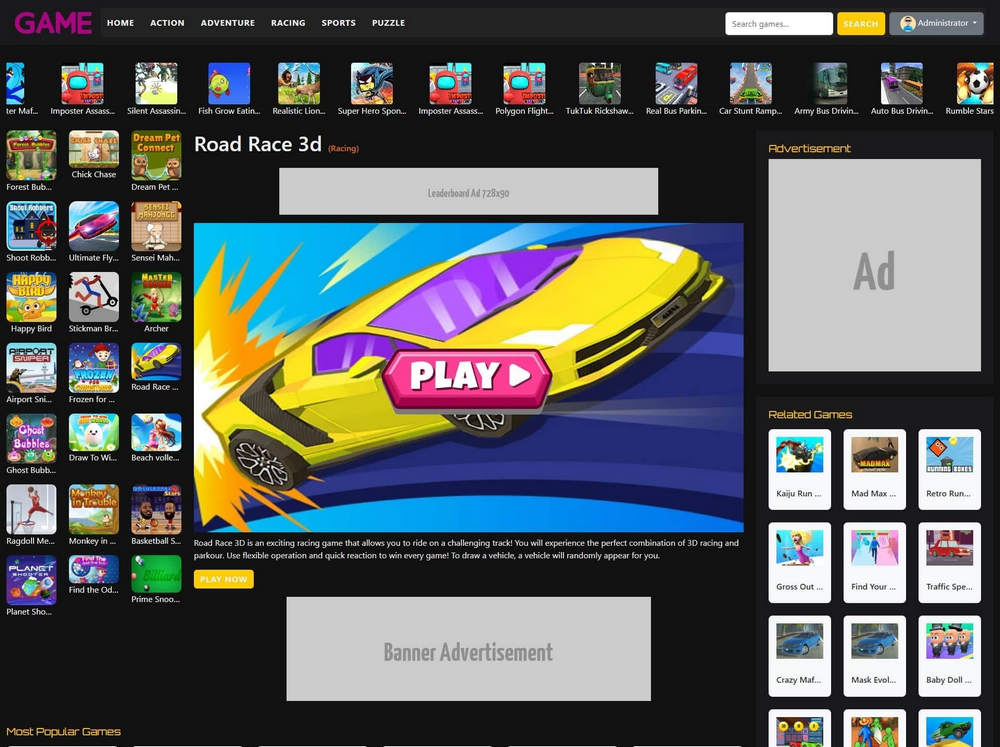
Task: Open the Mad Max related game card
Action: click(874, 470)
